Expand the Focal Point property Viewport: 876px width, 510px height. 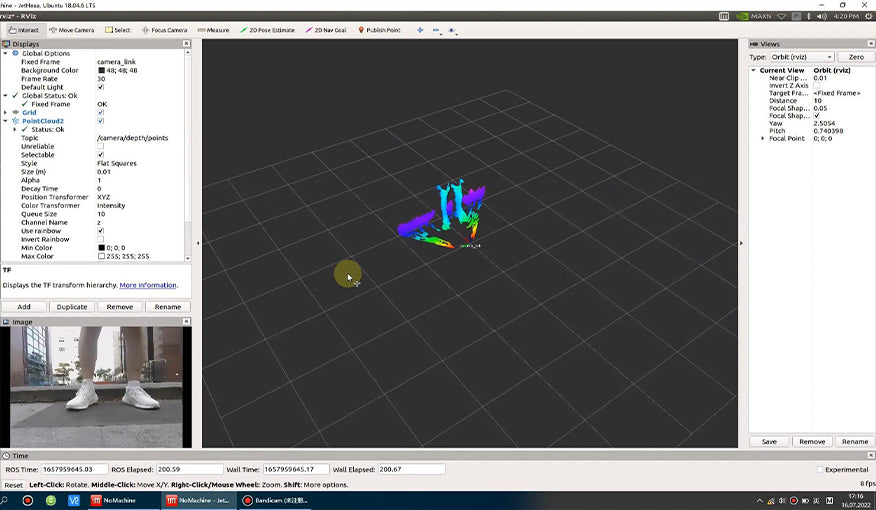point(763,138)
